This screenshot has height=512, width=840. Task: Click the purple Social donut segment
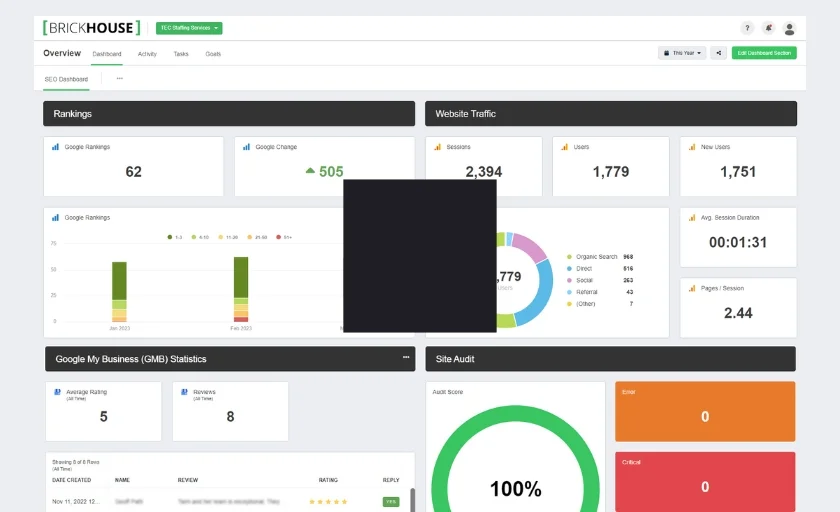pyautogui.click(x=529, y=247)
